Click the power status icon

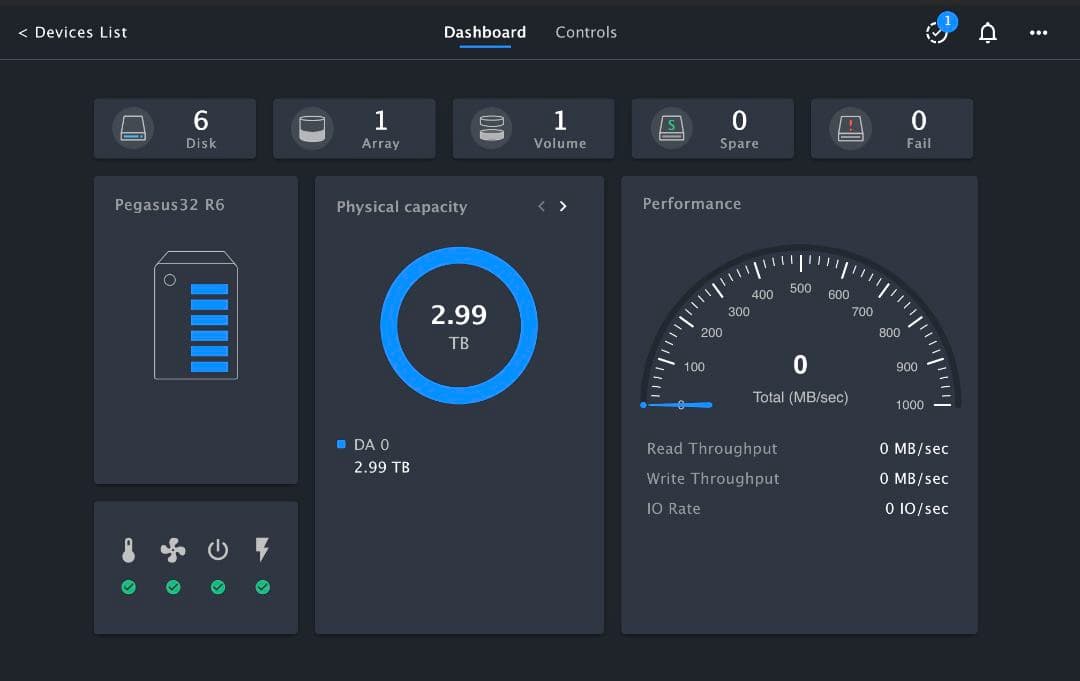218,550
